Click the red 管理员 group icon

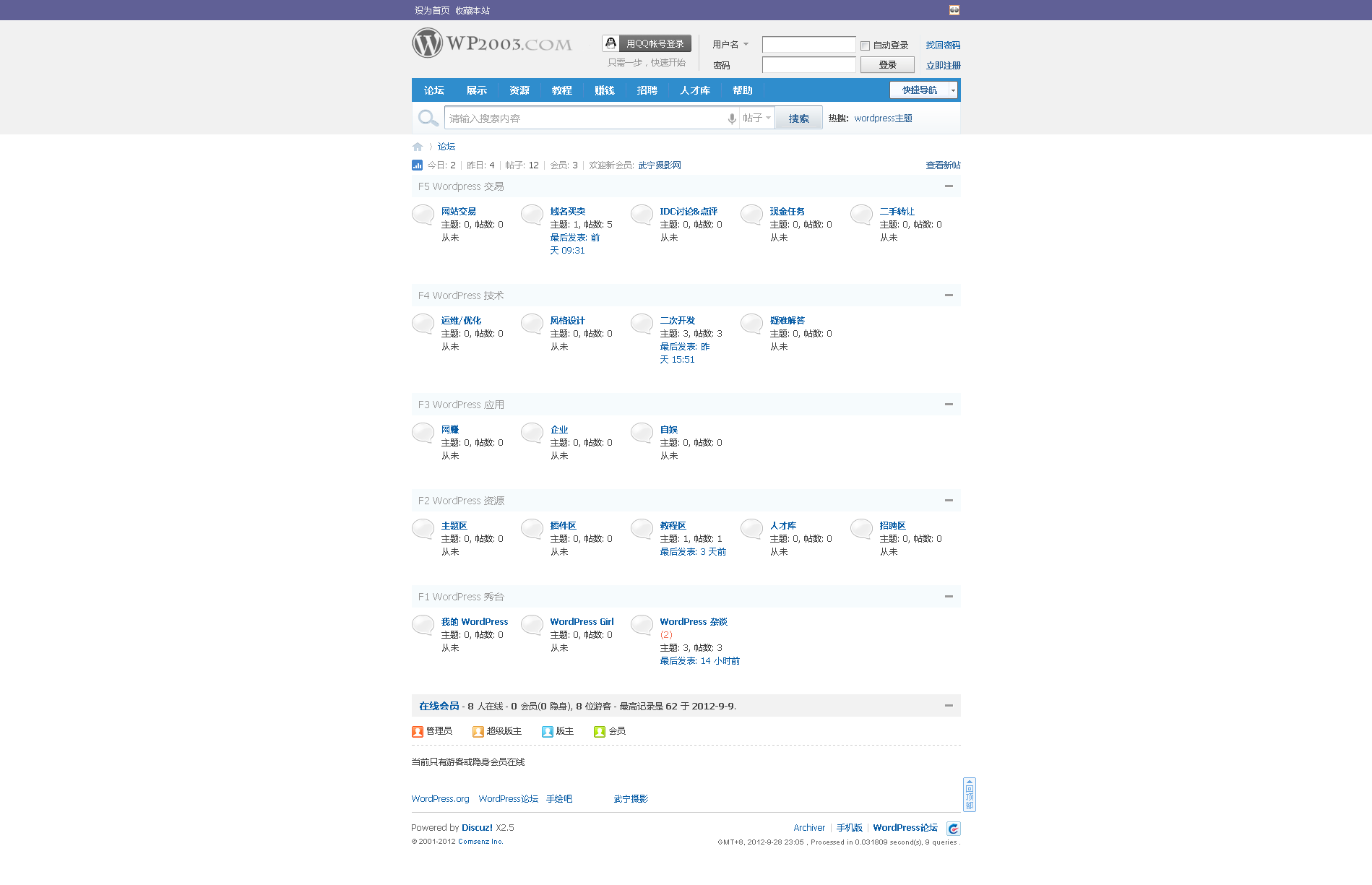point(418,732)
